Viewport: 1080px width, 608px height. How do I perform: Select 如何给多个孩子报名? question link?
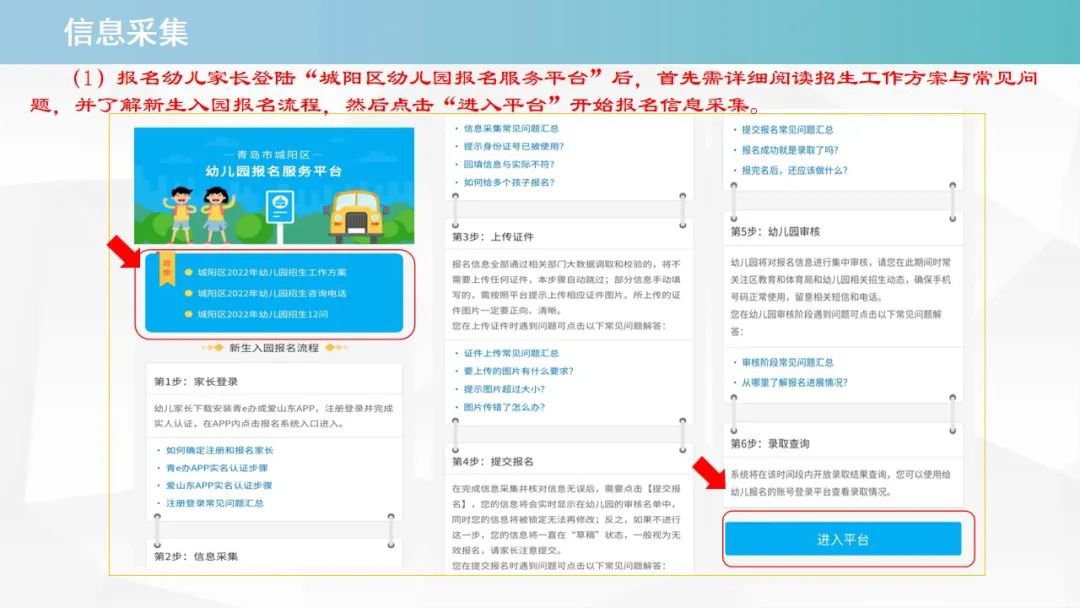[x=509, y=182]
